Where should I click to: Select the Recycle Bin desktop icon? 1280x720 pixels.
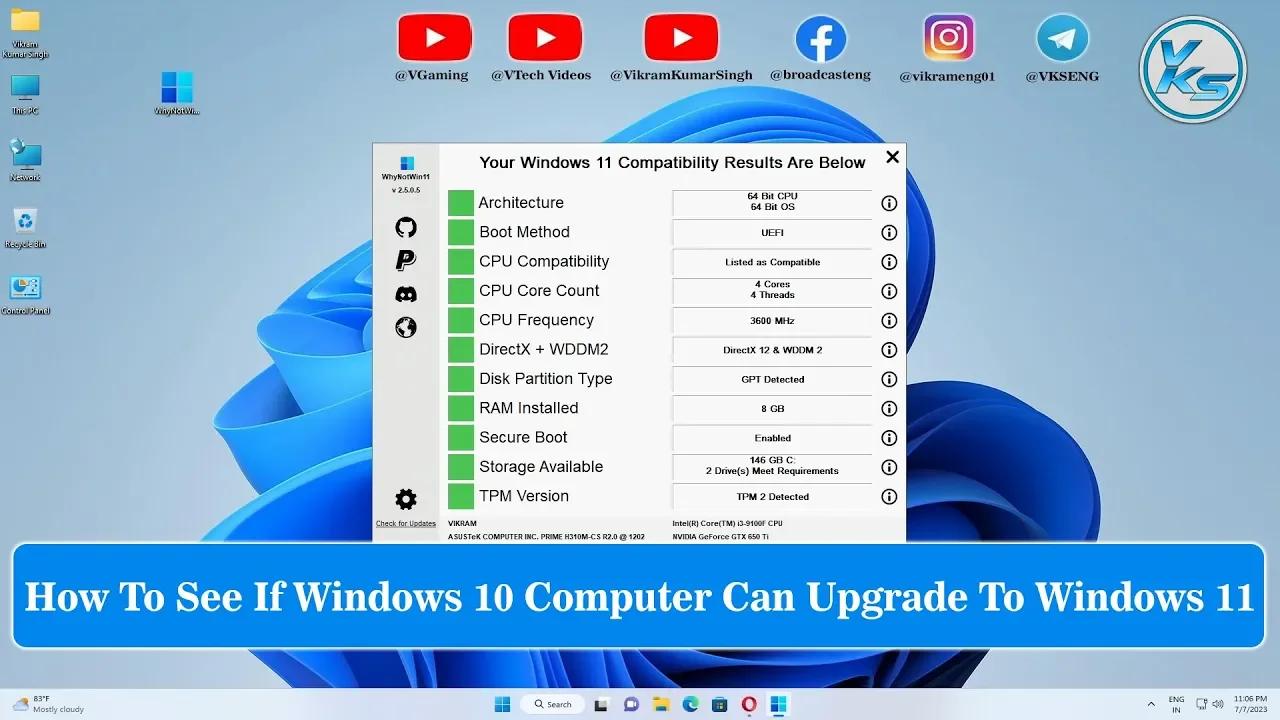[25, 228]
